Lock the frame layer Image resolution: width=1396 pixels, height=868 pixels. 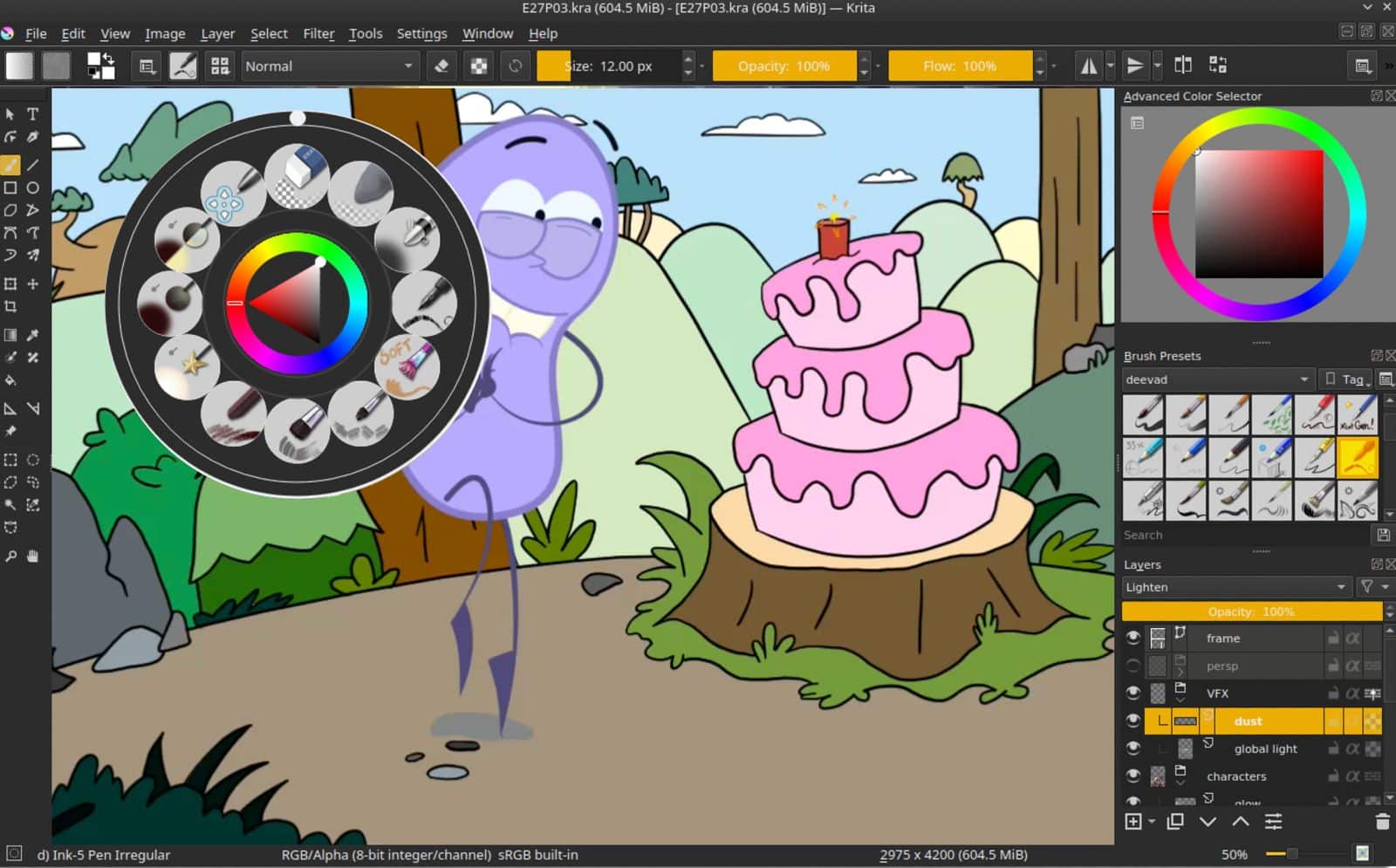(1333, 639)
